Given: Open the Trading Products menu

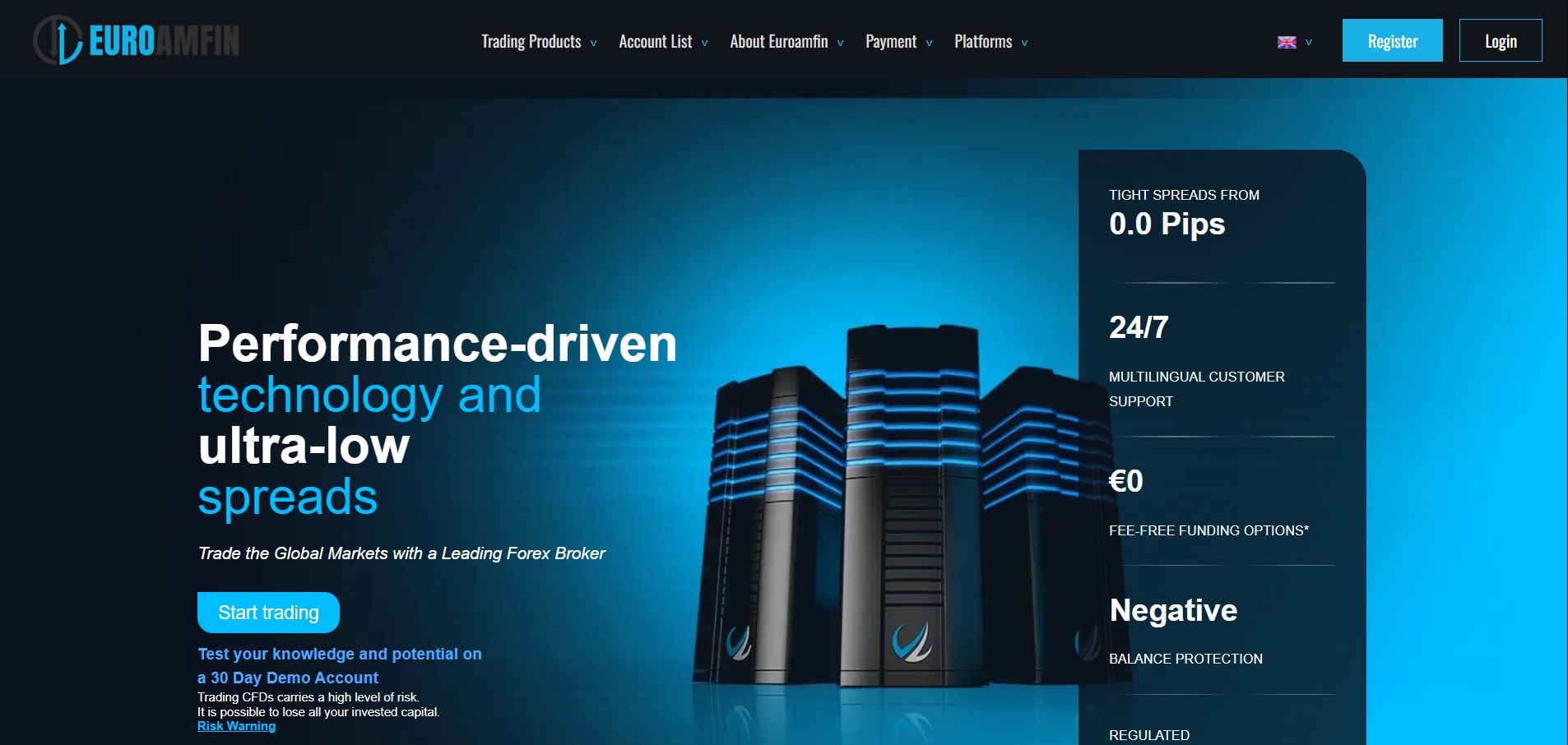Looking at the screenshot, I should [531, 42].
